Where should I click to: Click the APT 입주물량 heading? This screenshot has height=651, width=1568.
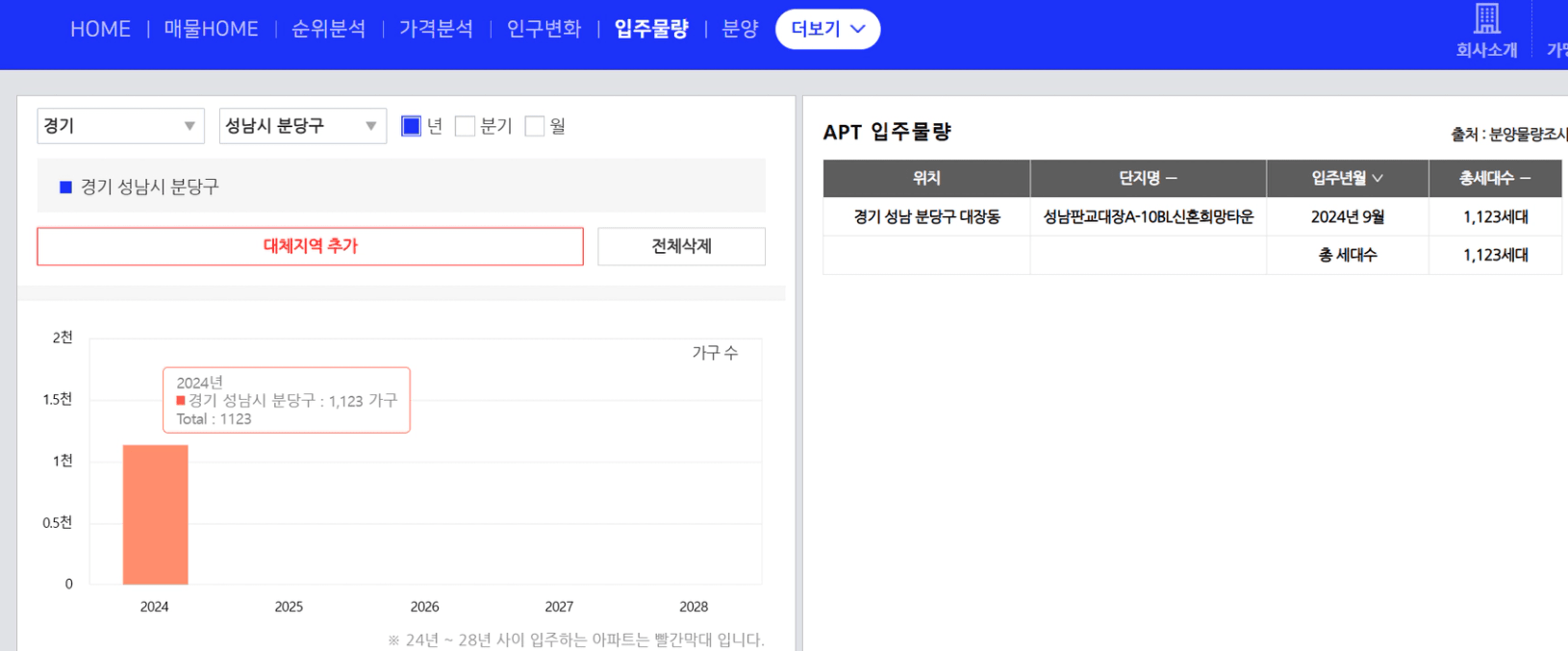887,133
